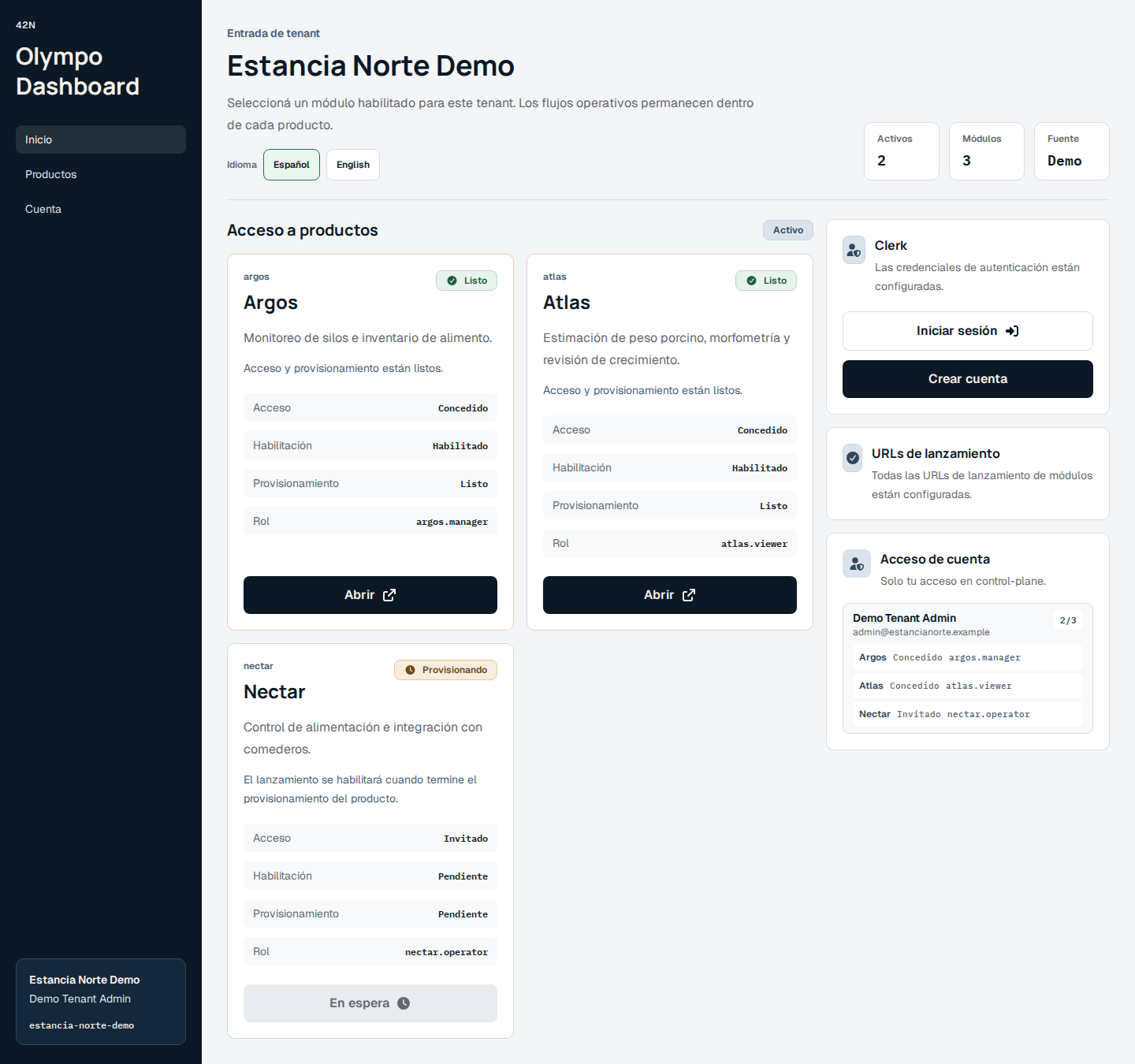1135x1064 pixels.
Task: Click the Acceso de cuenta user icon
Action: [x=857, y=564]
